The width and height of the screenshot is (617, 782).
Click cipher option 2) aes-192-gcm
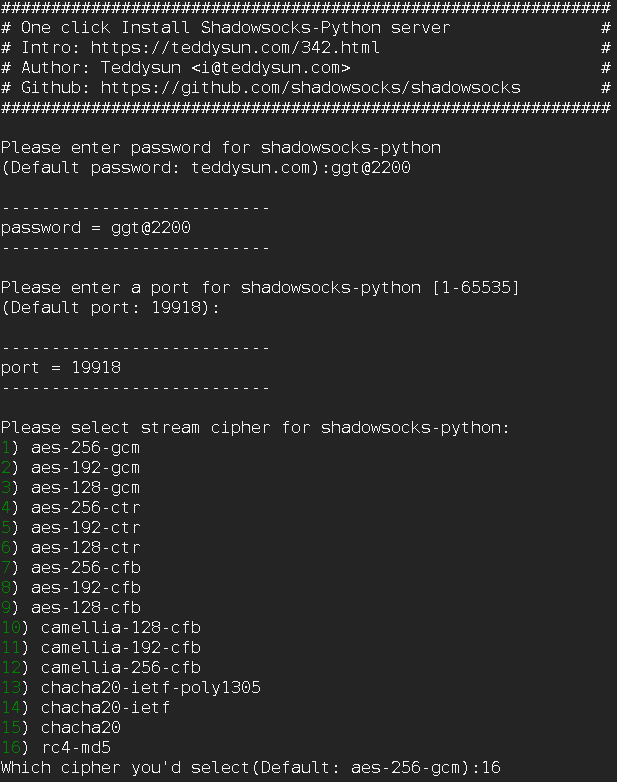[x=71, y=467]
